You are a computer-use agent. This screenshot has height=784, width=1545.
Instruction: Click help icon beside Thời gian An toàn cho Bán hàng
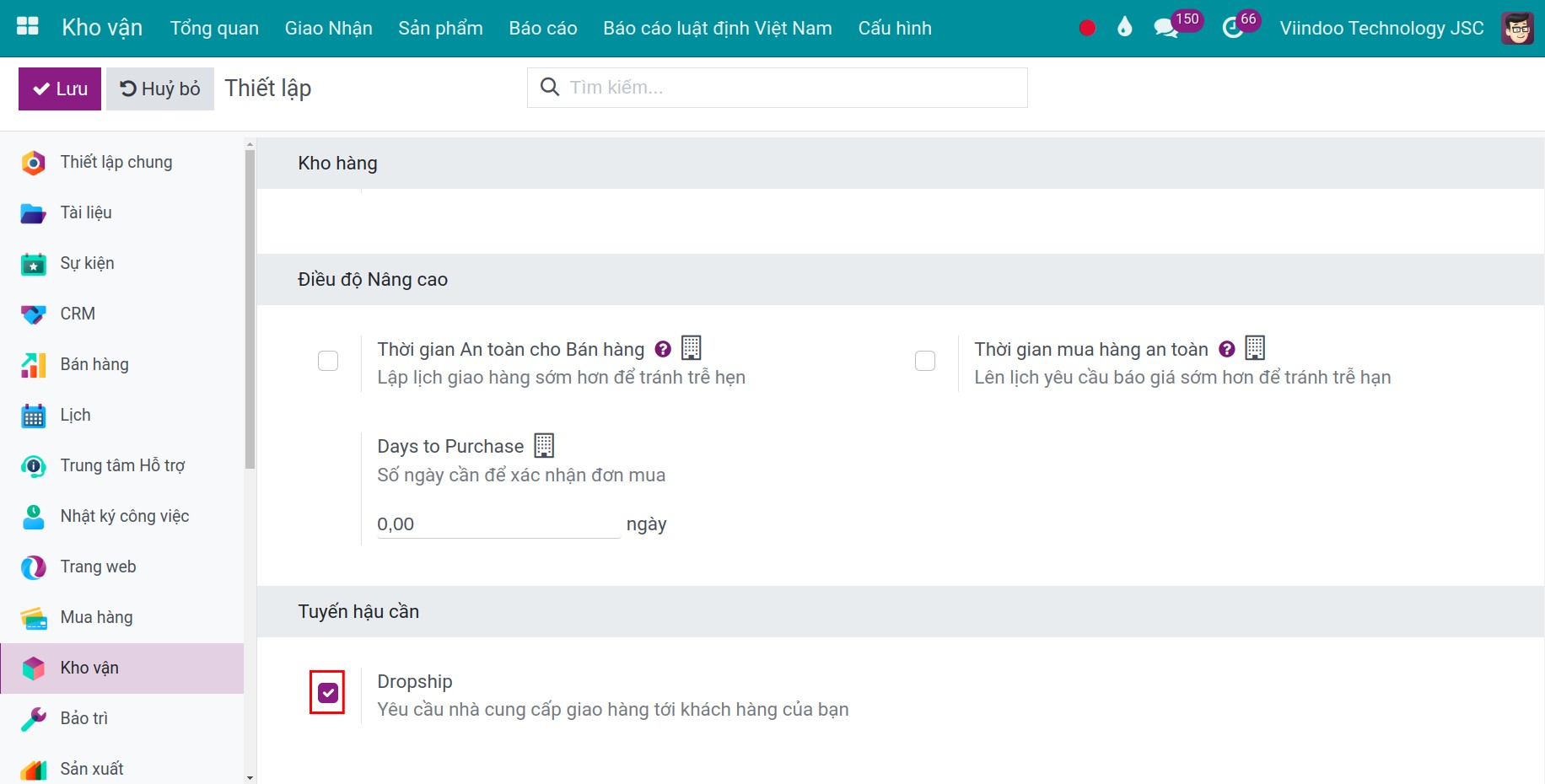click(663, 349)
